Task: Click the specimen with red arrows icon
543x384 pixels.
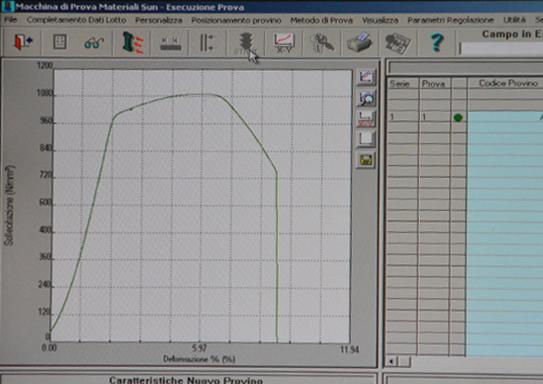Action: (133, 43)
